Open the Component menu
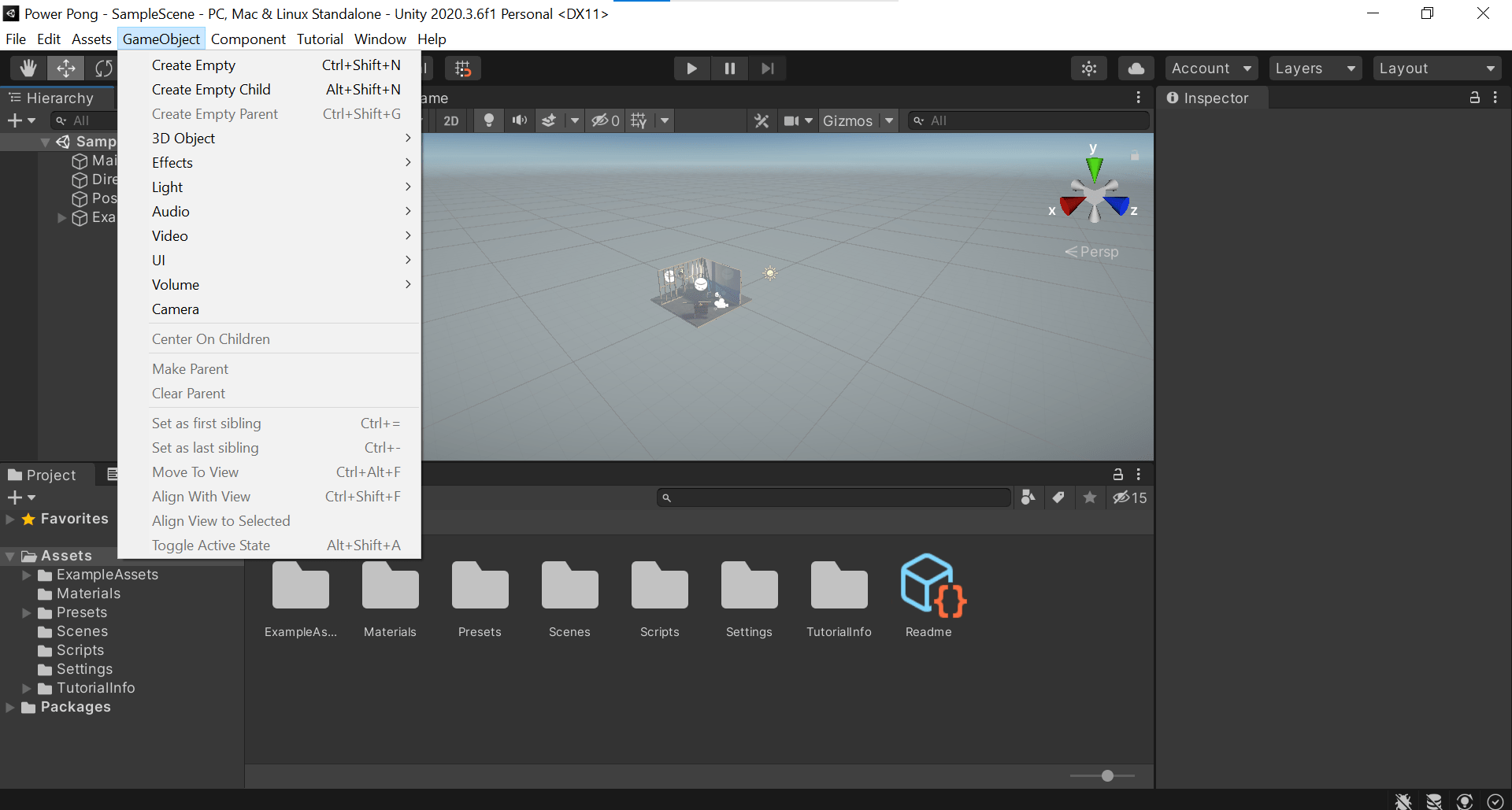The height and width of the screenshot is (810, 1512). click(248, 39)
